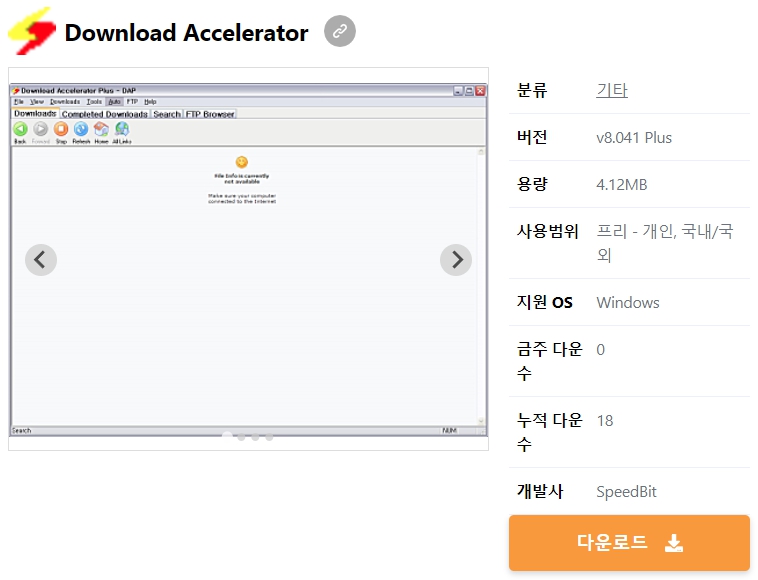Select the fourth carousel indicator dot
The width and height of the screenshot is (758, 580).
click(x=269, y=437)
